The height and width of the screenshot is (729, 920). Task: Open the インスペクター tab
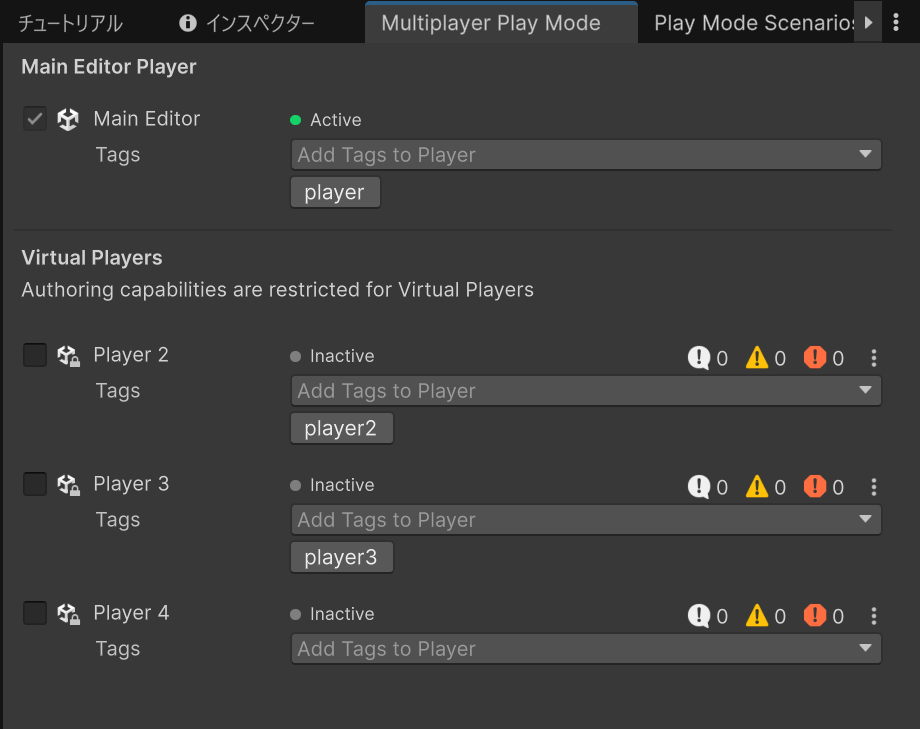[x=246, y=23]
